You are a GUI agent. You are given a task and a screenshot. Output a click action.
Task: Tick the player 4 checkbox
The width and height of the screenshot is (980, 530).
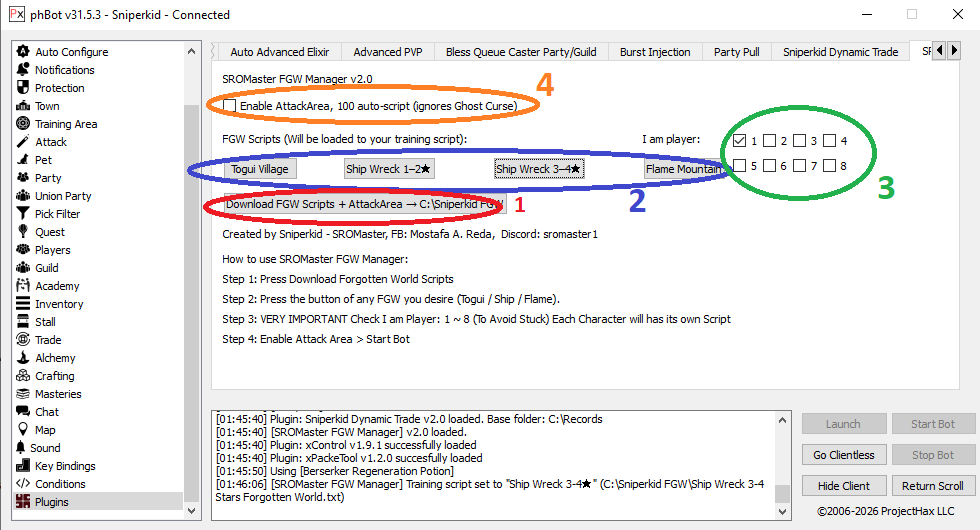pos(829,141)
